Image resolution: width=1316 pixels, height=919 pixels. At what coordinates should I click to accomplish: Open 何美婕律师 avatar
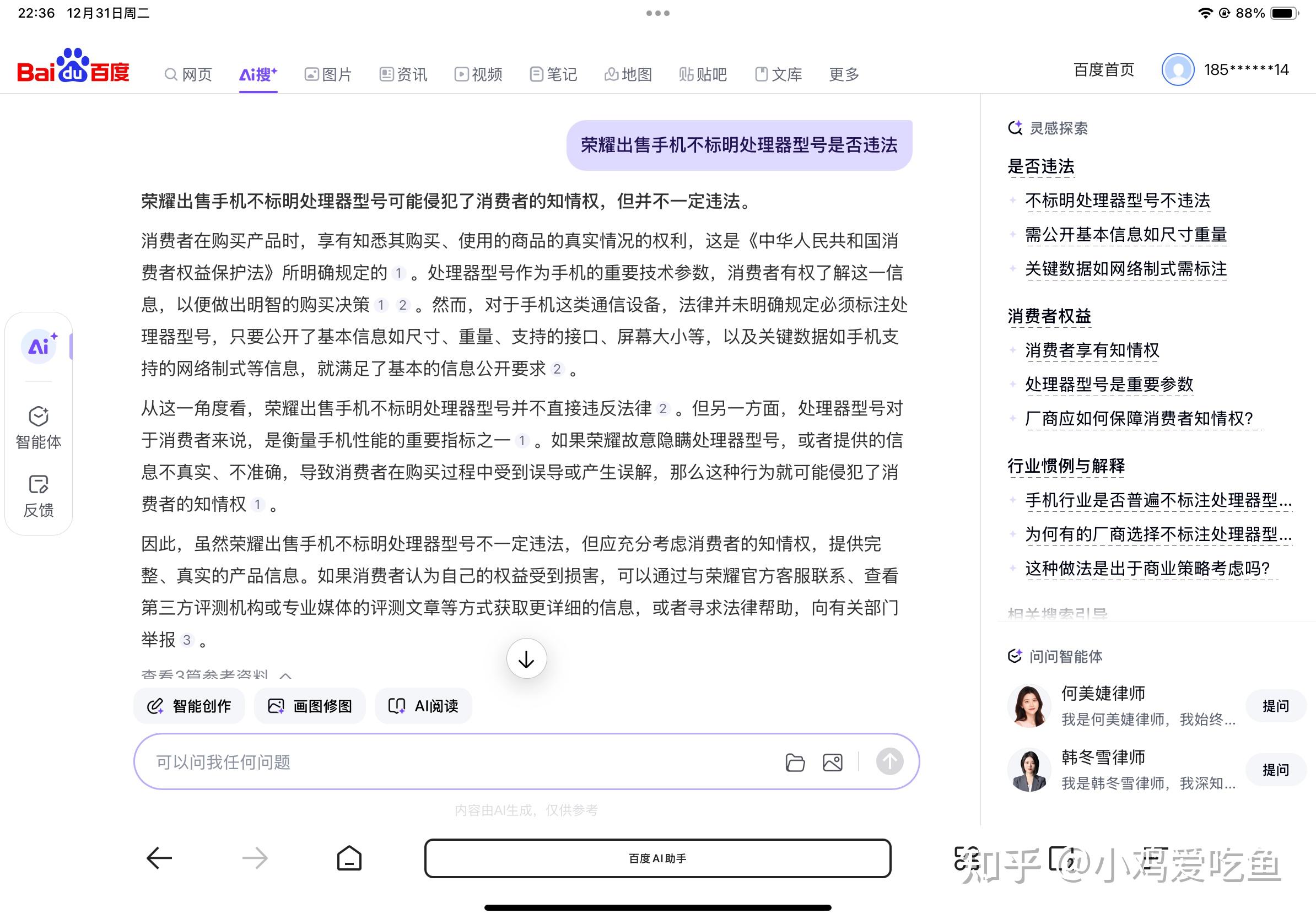(x=1029, y=706)
